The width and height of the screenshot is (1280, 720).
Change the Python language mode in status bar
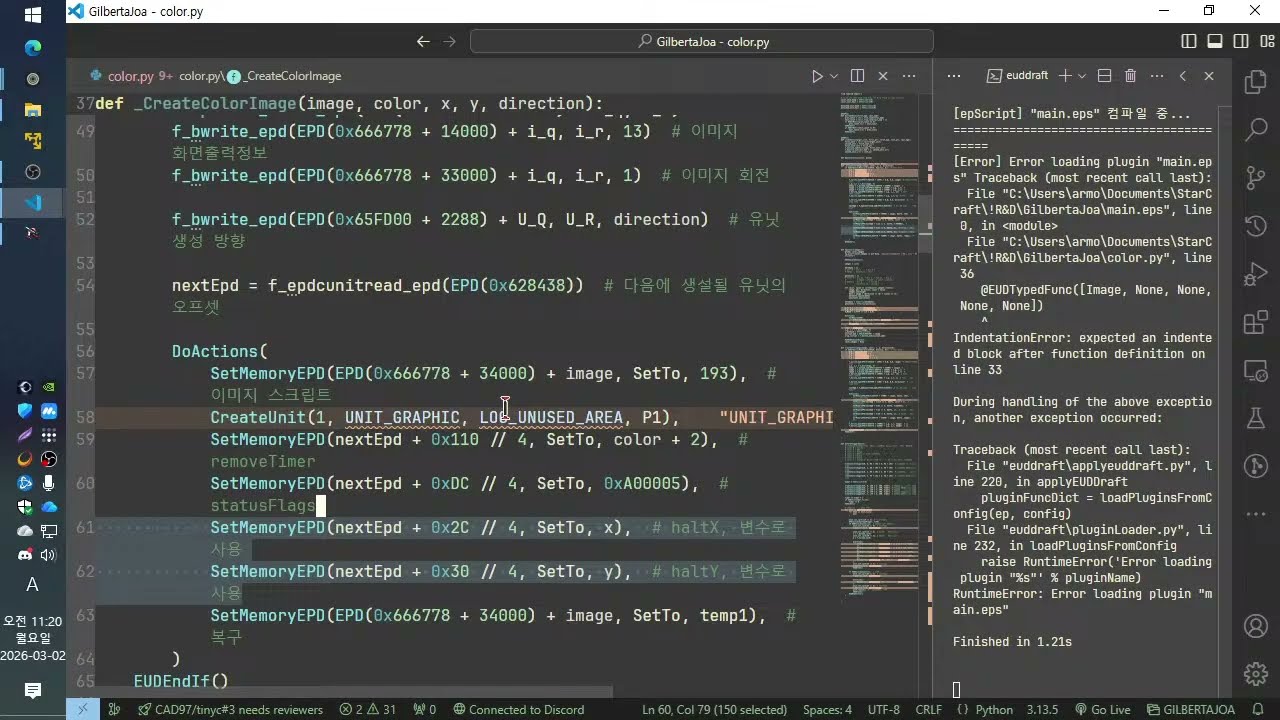point(994,710)
